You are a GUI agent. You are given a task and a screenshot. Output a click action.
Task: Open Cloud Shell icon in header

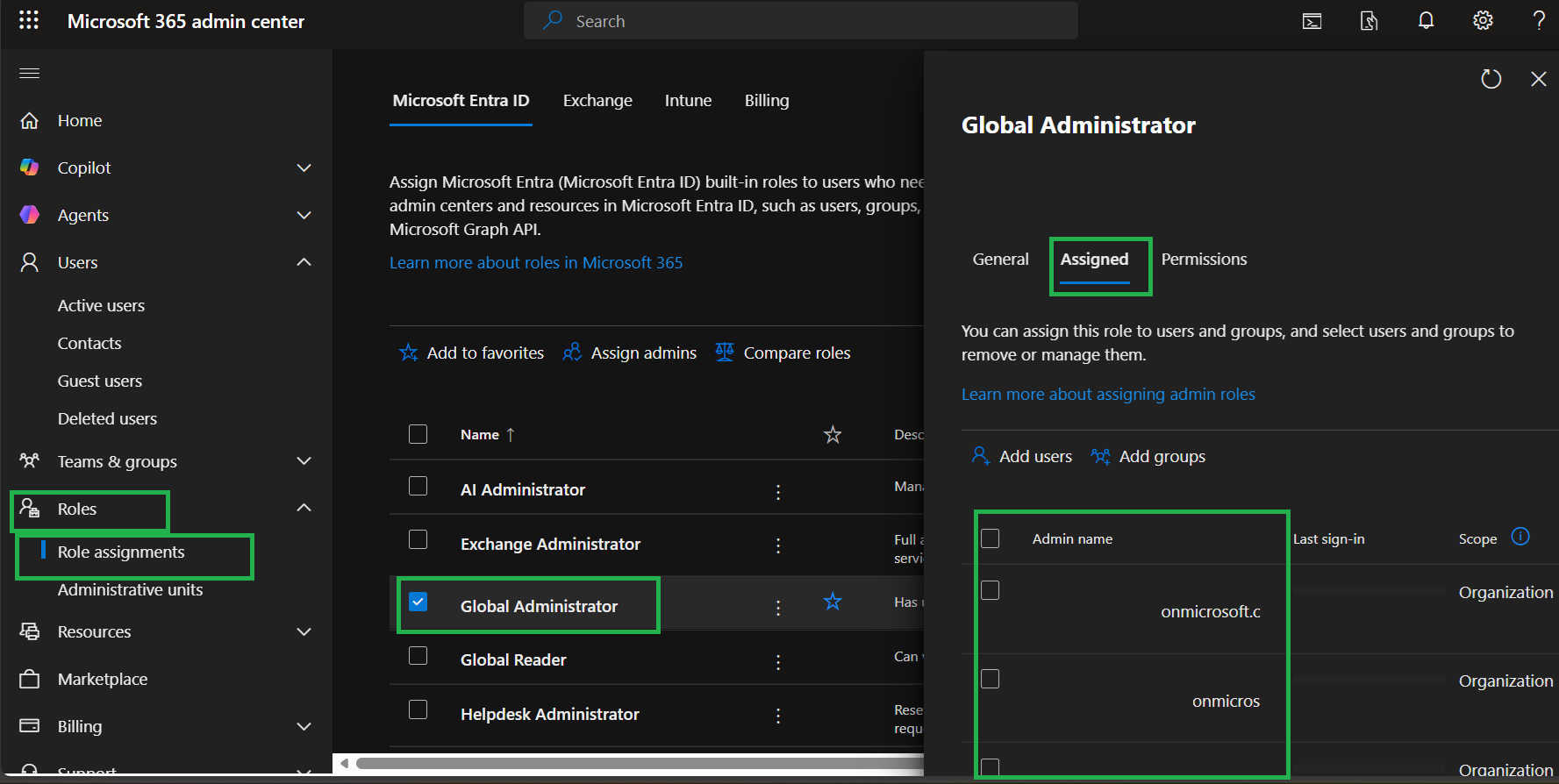(x=1312, y=21)
